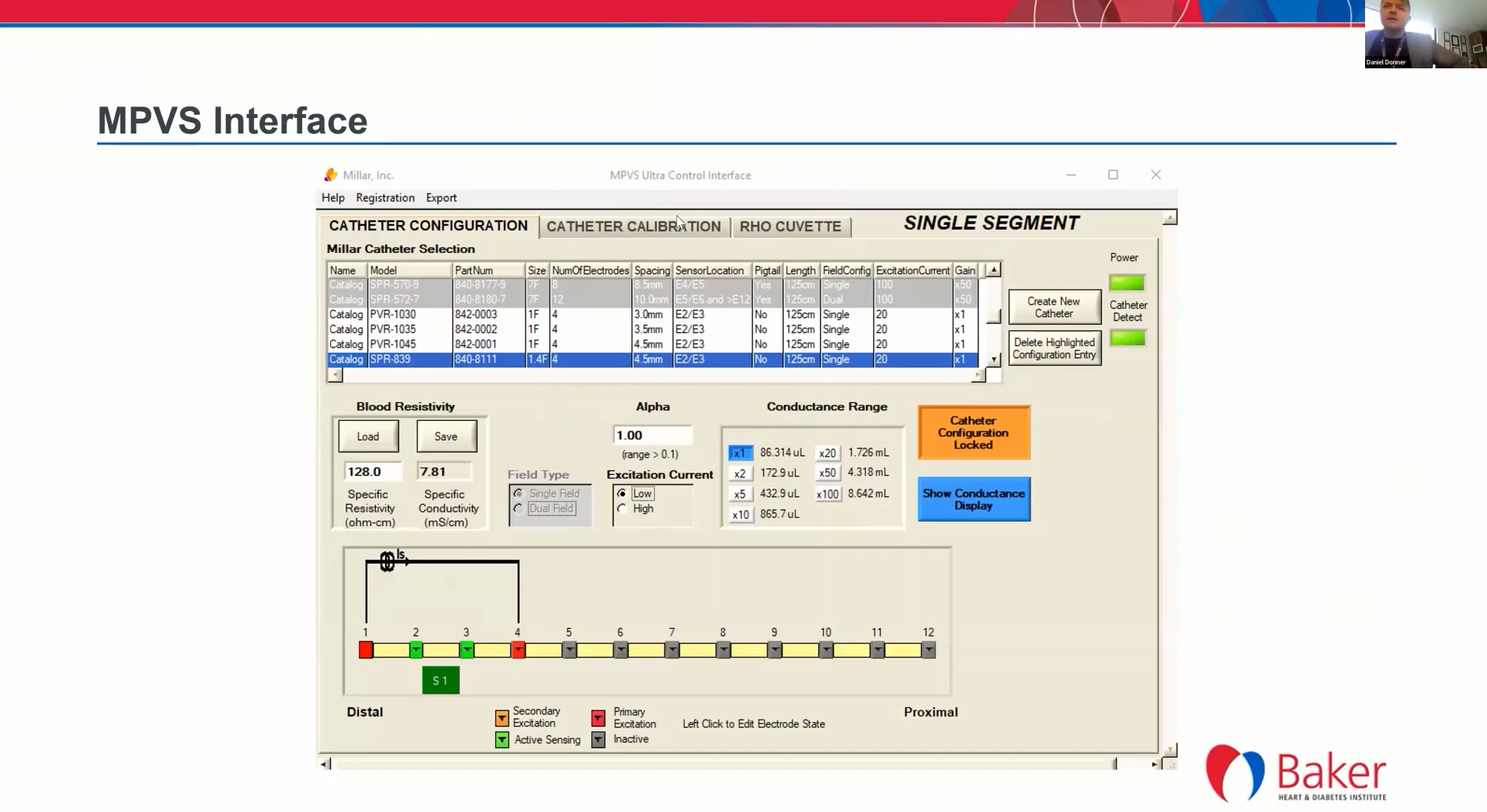The height and width of the screenshot is (812, 1487).
Task: Toggle the x1 conductance range button
Action: (740, 453)
